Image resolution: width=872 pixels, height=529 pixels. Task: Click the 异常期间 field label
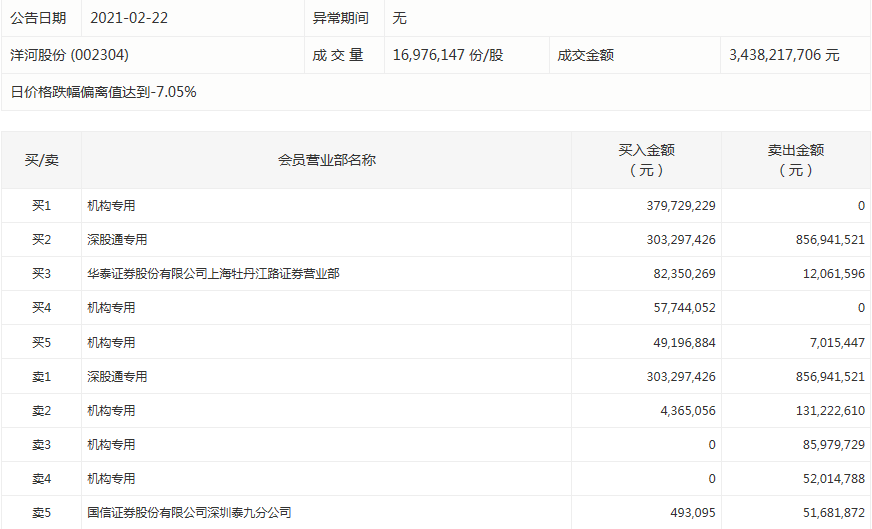tap(340, 18)
